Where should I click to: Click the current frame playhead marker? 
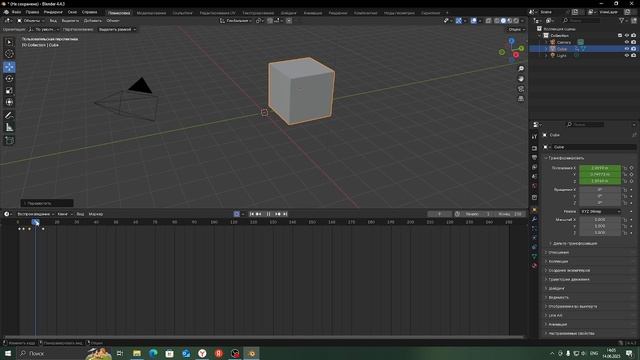36,222
